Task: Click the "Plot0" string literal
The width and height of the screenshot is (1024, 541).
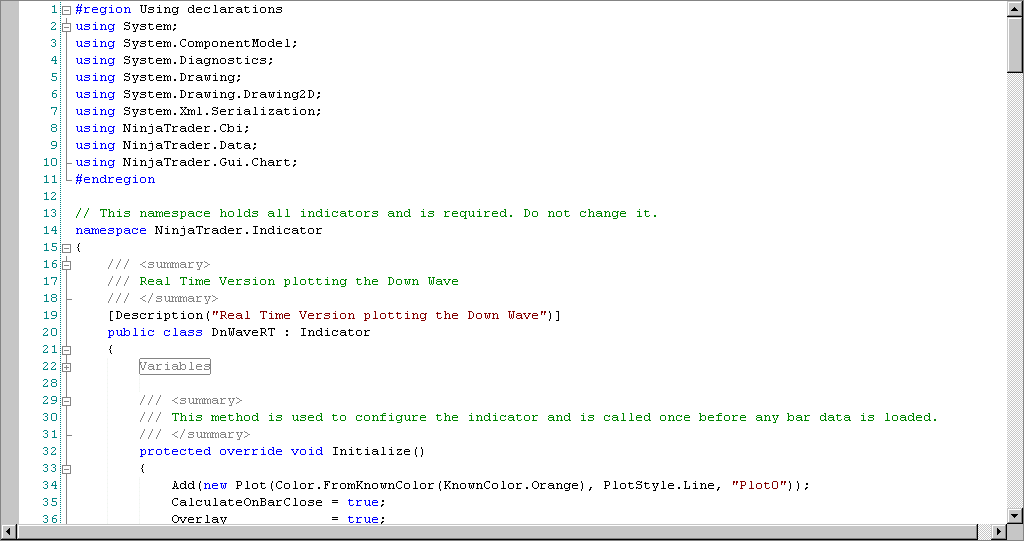Action: [x=762, y=485]
